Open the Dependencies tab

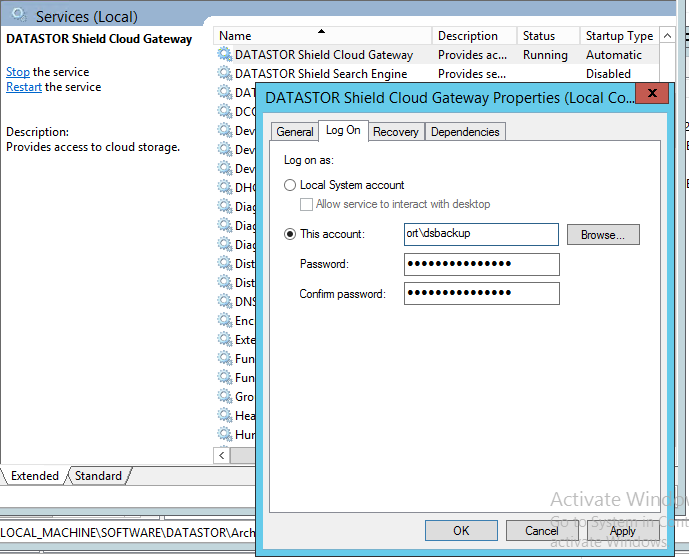465,132
